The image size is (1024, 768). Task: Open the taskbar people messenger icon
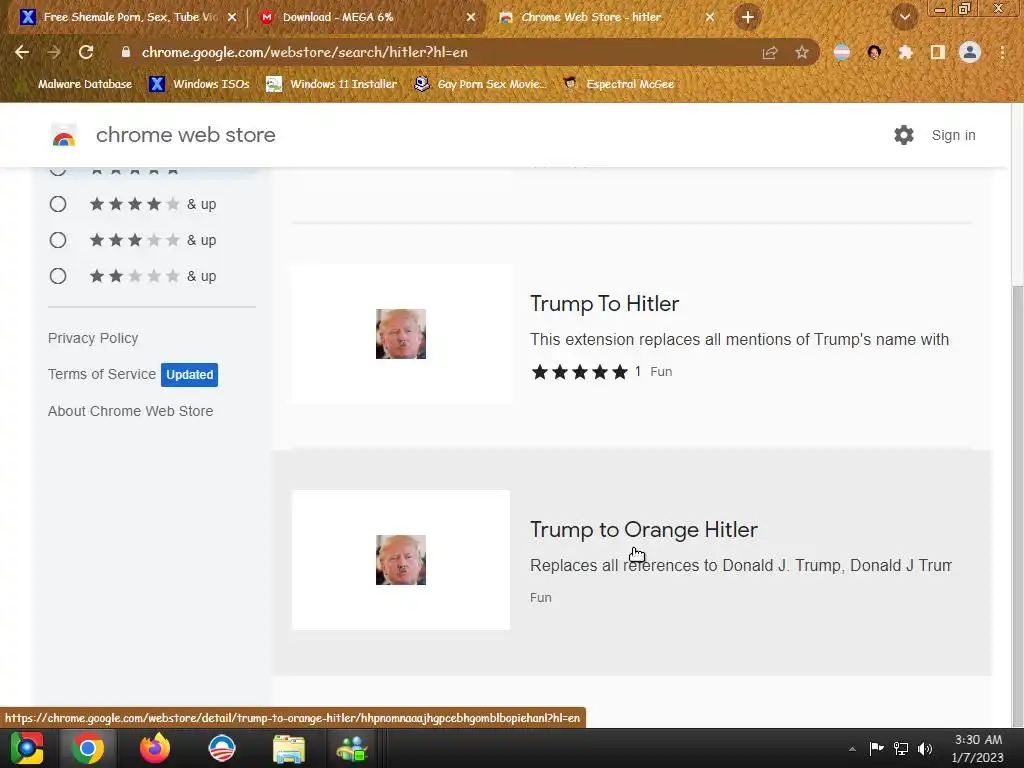353,748
